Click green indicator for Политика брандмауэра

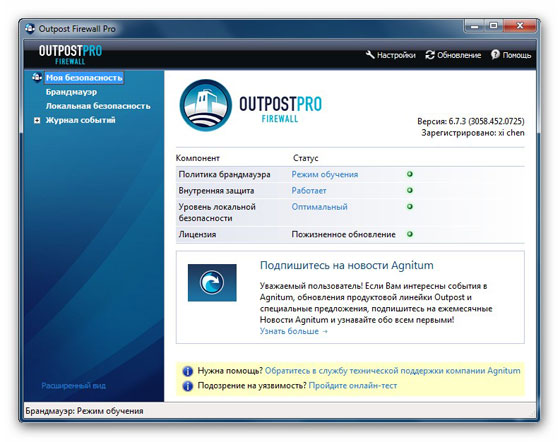click(x=410, y=174)
